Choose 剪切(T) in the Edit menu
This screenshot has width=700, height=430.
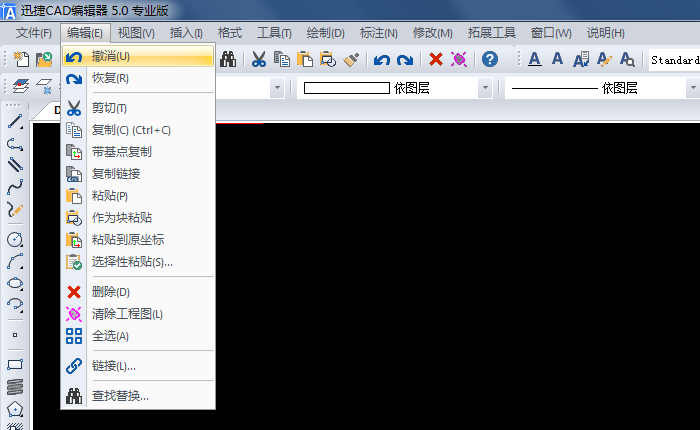pyautogui.click(x=138, y=108)
